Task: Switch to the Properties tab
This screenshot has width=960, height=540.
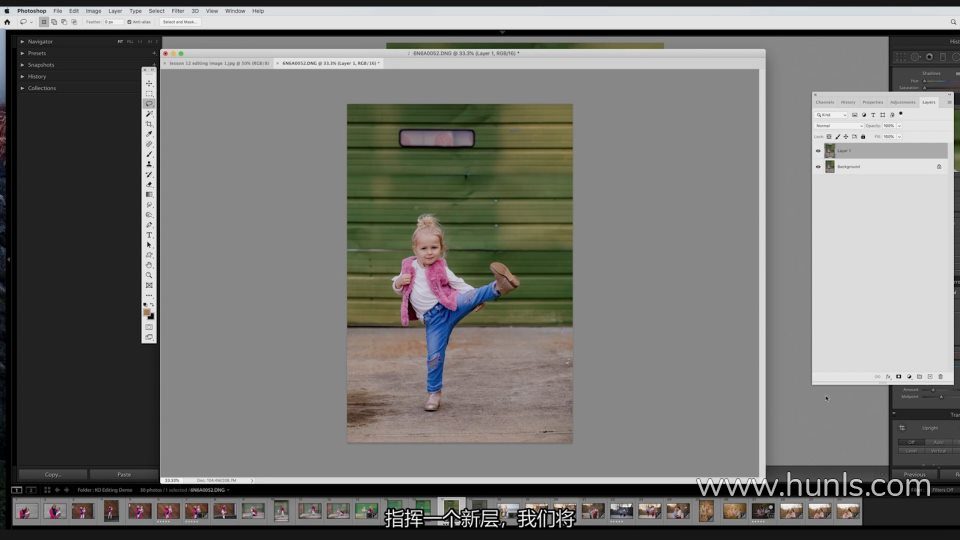Action: tap(872, 102)
